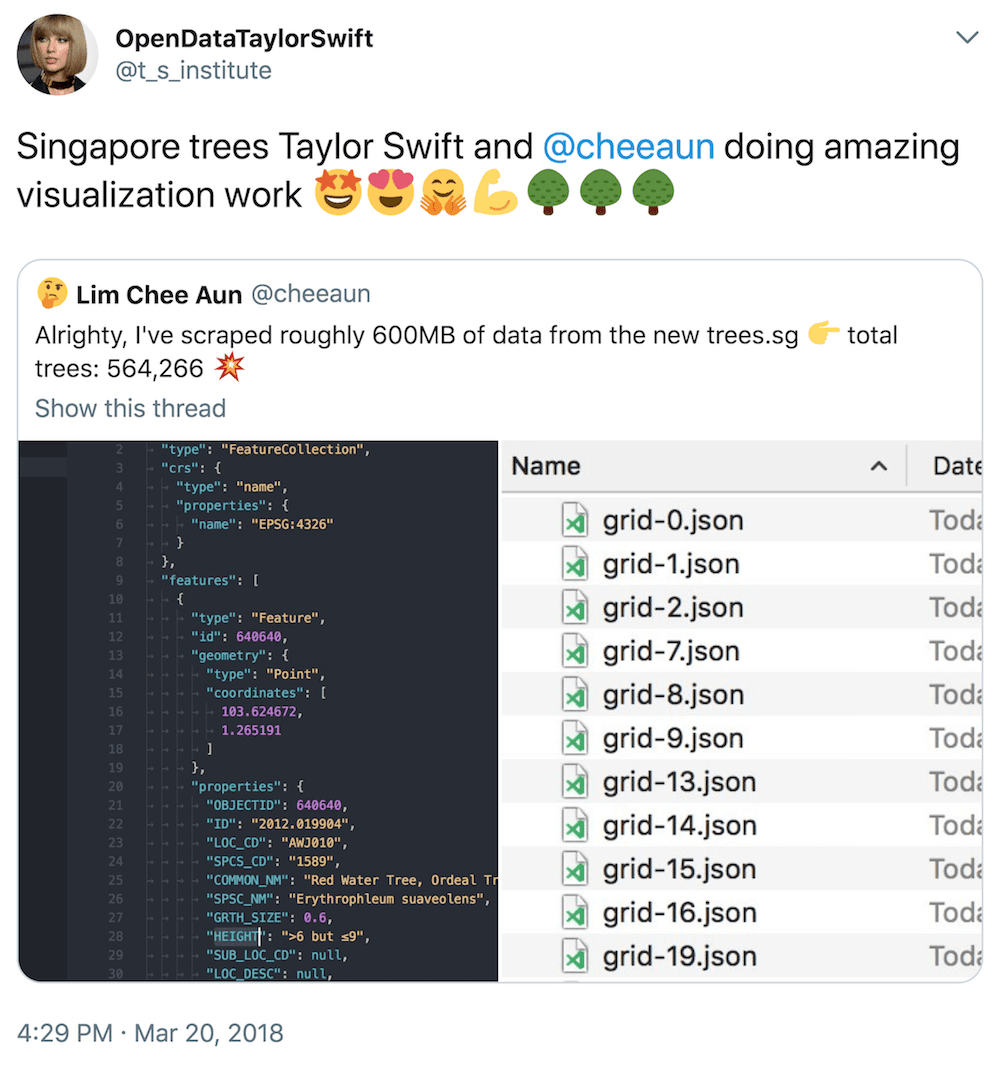Viewport: 1000px width, 1069px height.
Task: Click the @cheeaun mention link
Action: click(628, 147)
